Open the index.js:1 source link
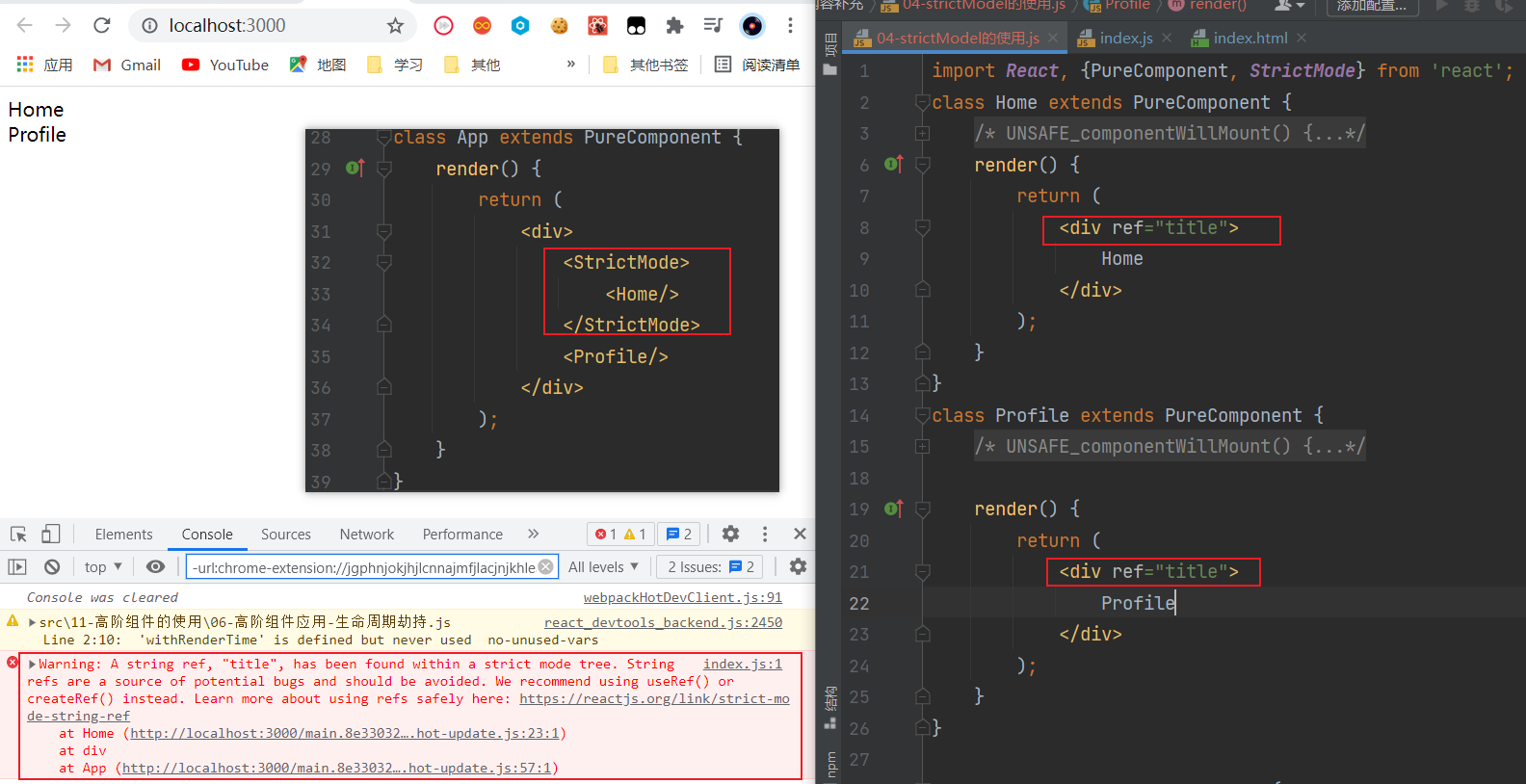1526x784 pixels. coord(743,665)
